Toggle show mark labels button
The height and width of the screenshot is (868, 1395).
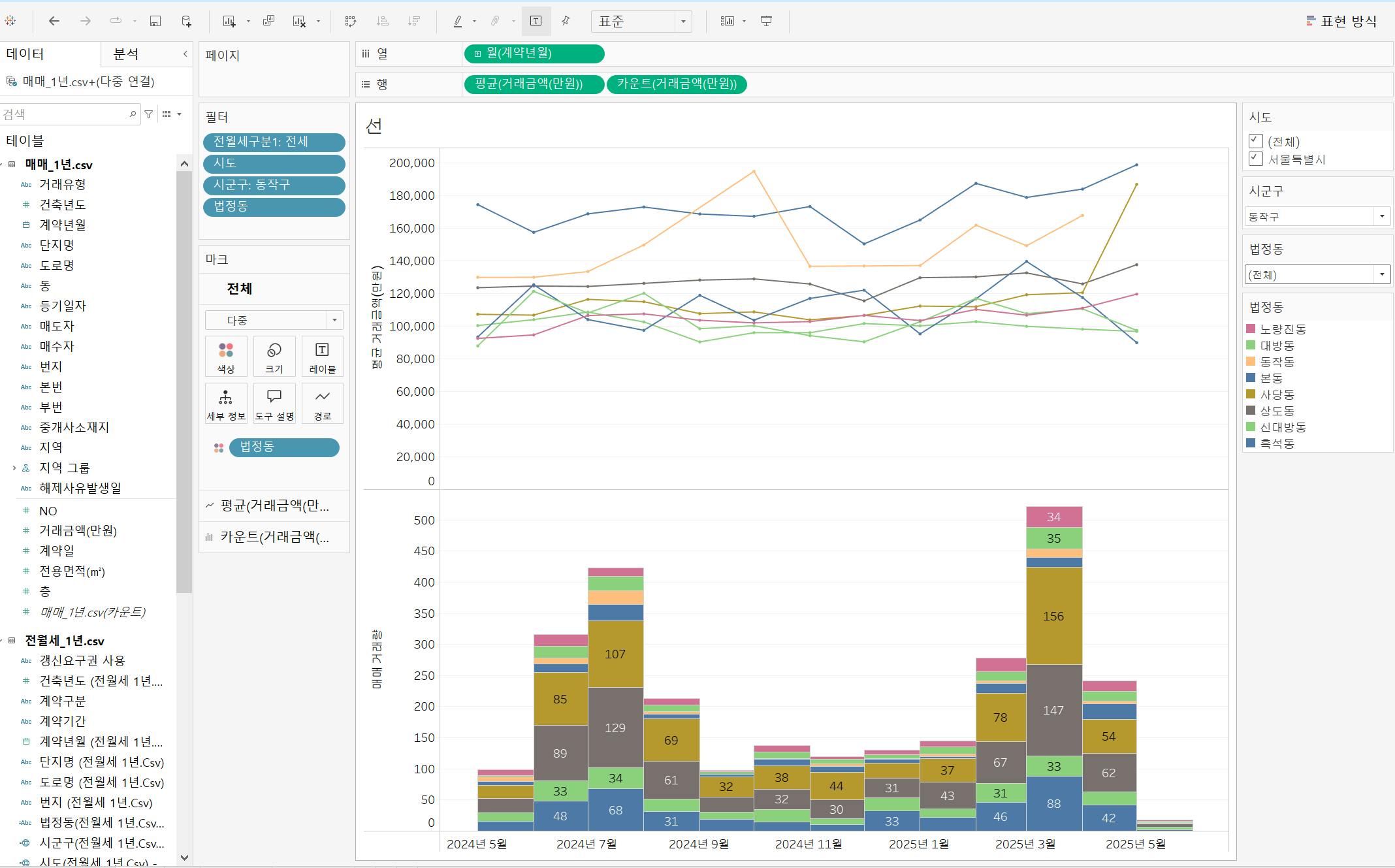click(x=536, y=22)
